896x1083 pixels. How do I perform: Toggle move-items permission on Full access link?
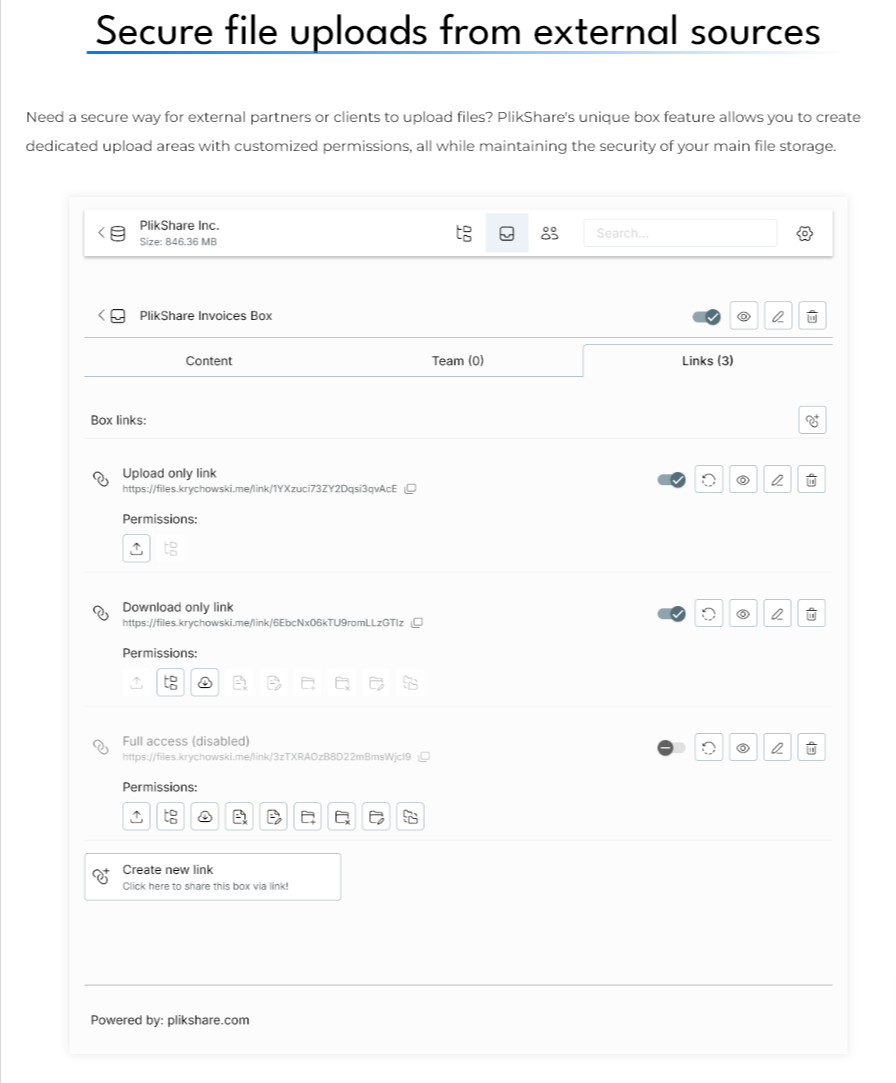click(410, 816)
